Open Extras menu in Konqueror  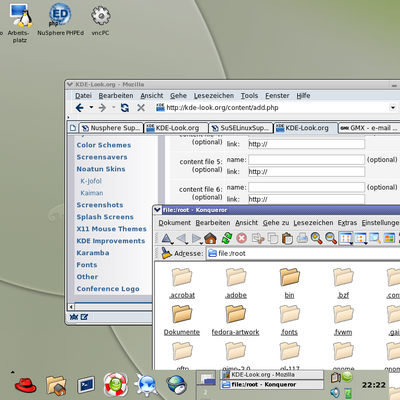click(347, 223)
